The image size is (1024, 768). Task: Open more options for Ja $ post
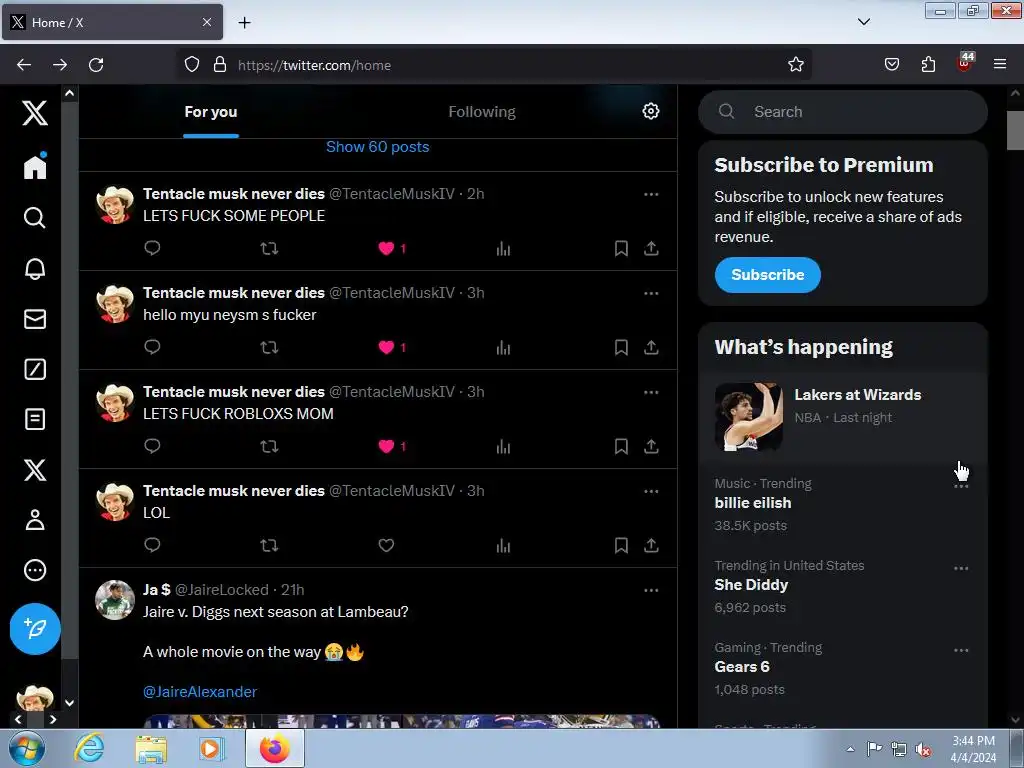(651, 590)
